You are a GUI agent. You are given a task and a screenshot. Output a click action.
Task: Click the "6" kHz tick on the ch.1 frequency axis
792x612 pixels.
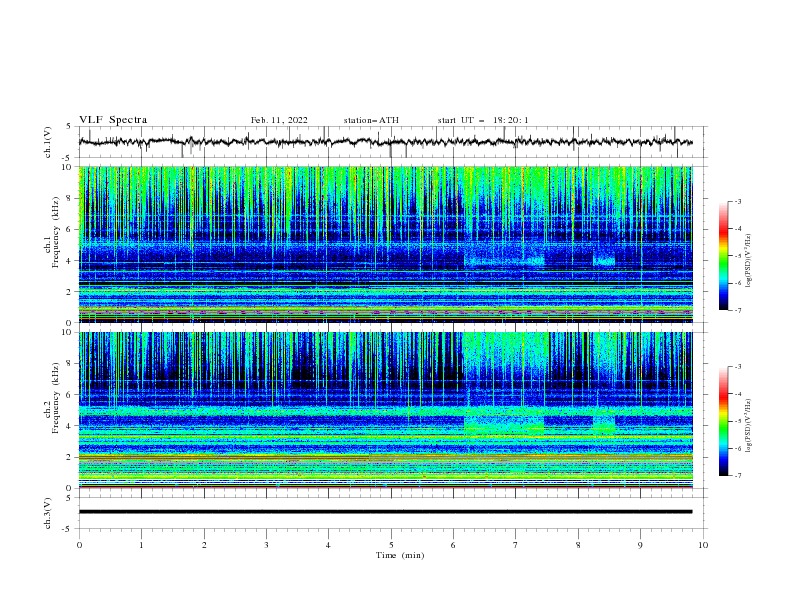69,229
